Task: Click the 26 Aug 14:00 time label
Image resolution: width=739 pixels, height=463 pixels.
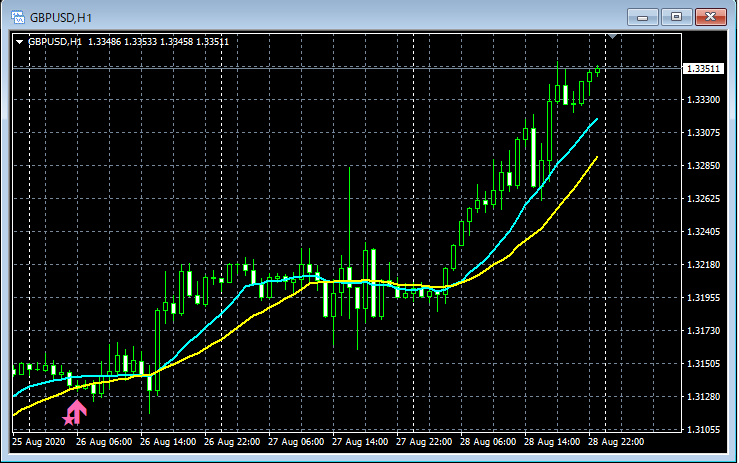Action: [x=168, y=442]
